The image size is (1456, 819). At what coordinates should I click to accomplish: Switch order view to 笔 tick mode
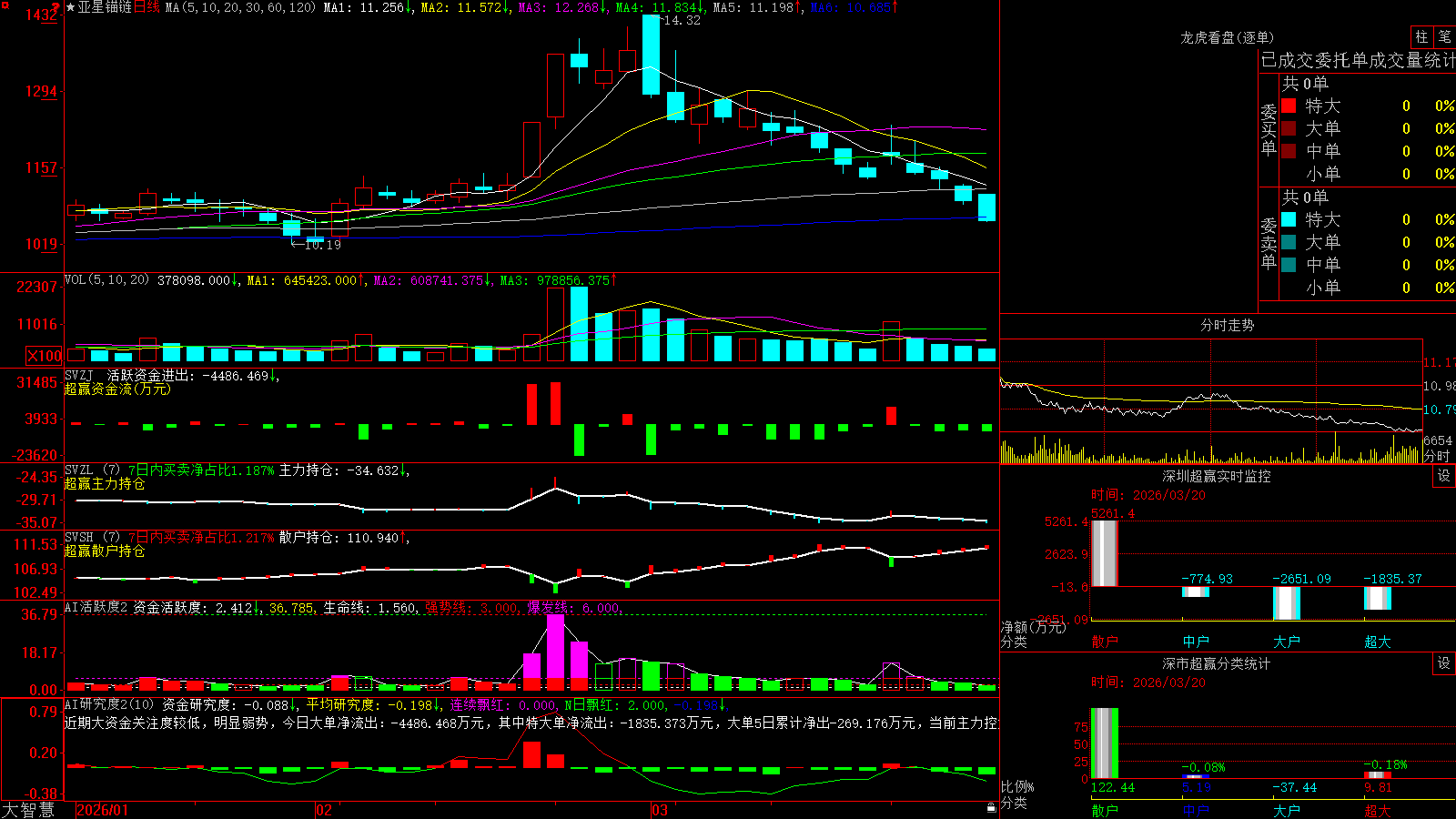[1444, 37]
